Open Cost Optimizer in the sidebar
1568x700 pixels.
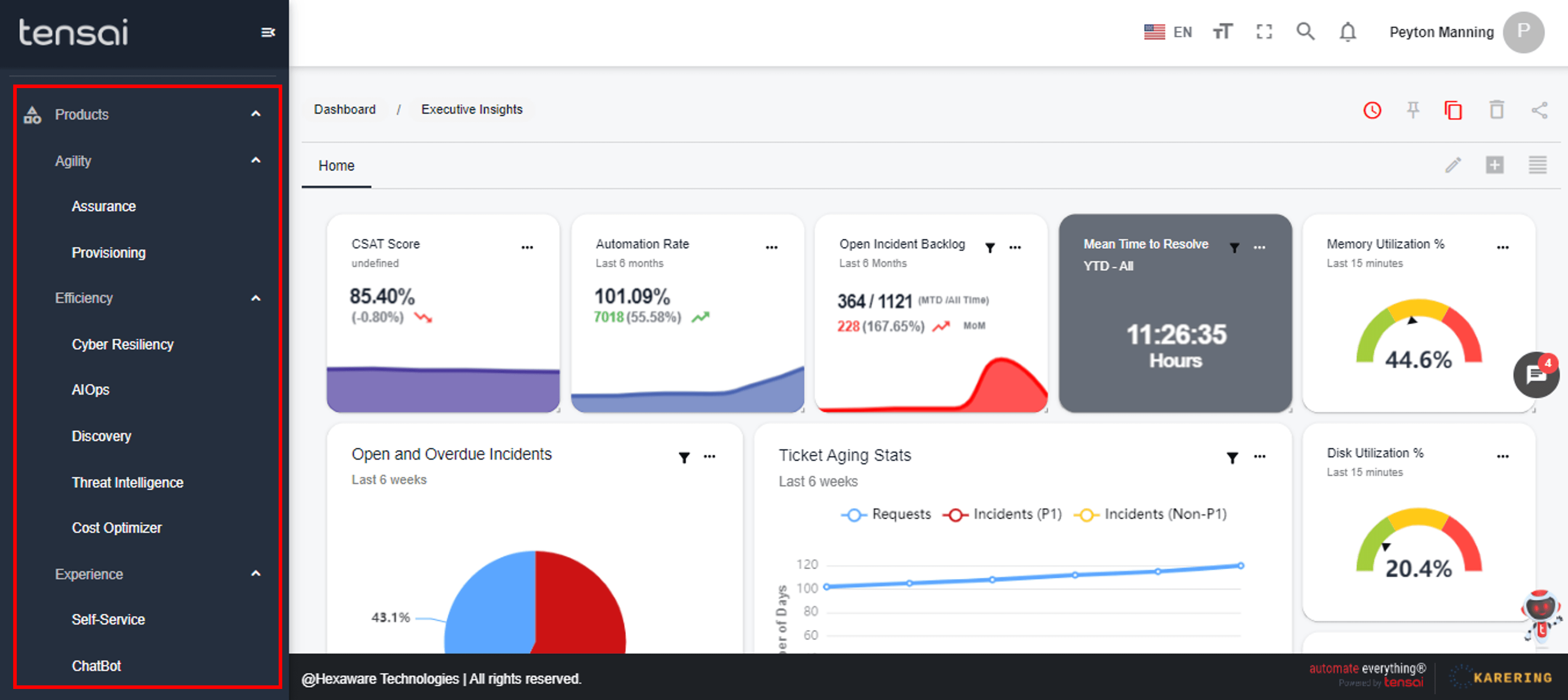pyautogui.click(x=116, y=528)
